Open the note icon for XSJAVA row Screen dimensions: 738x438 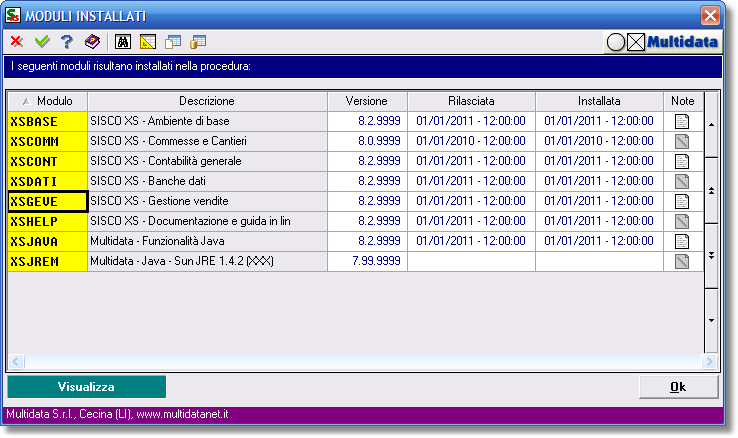(682, 241)
